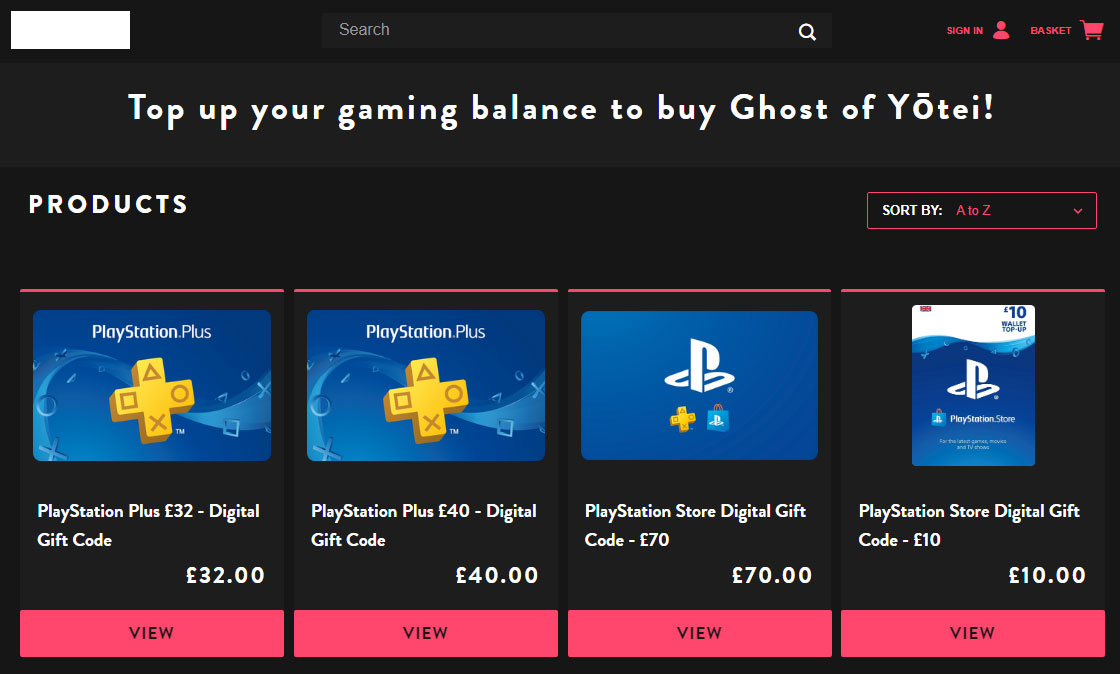View the PlayStation Plus £32 product
Image resolution: width=1120 pixels, height=674 pixels.
(x=152, y=633)
